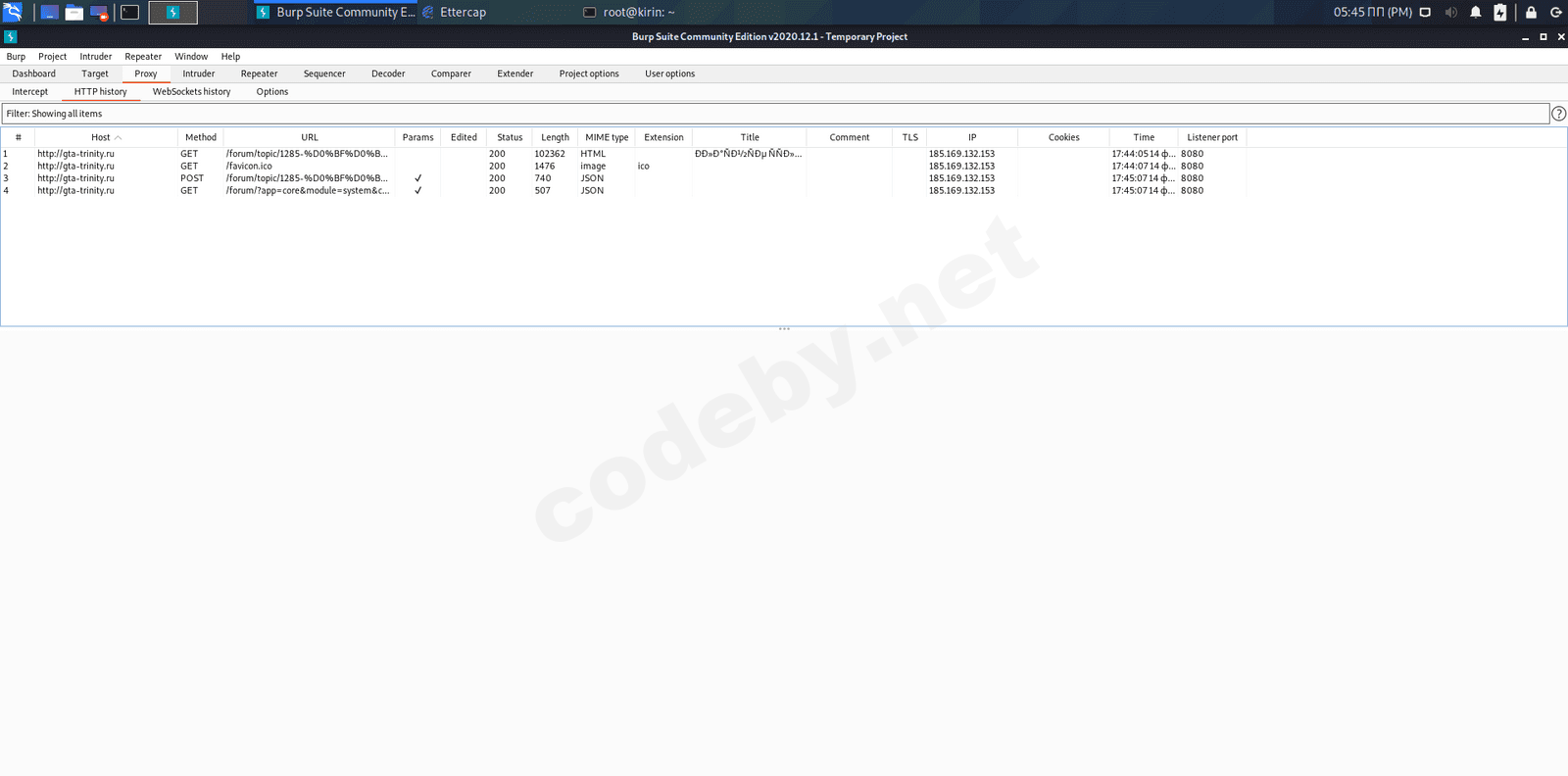Select the Proxy tab
Viewport: 1568px width, 776px height.
coord(146,73)
